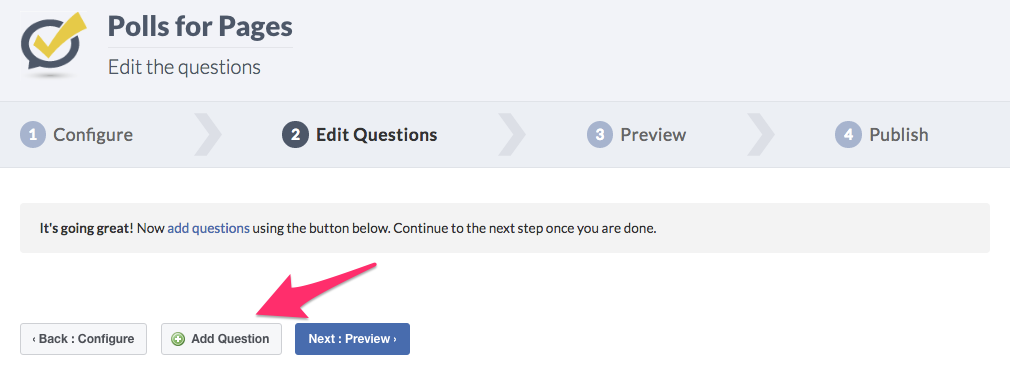Click the step 3 number circle
Image resolution: width=1010 pixels, height=377 pixels.
(x=600, y=135)
